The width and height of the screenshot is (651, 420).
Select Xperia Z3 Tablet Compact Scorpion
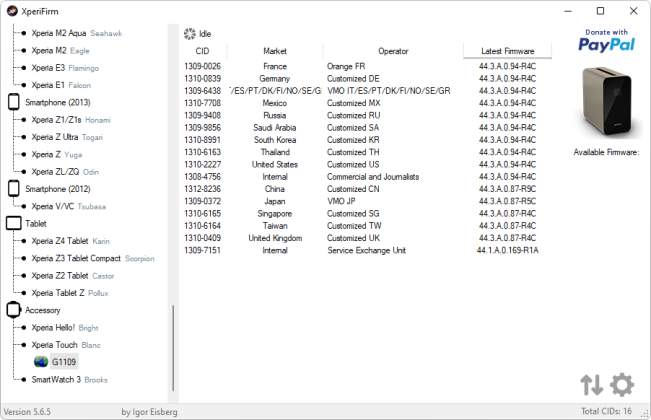tap(93, 259)
